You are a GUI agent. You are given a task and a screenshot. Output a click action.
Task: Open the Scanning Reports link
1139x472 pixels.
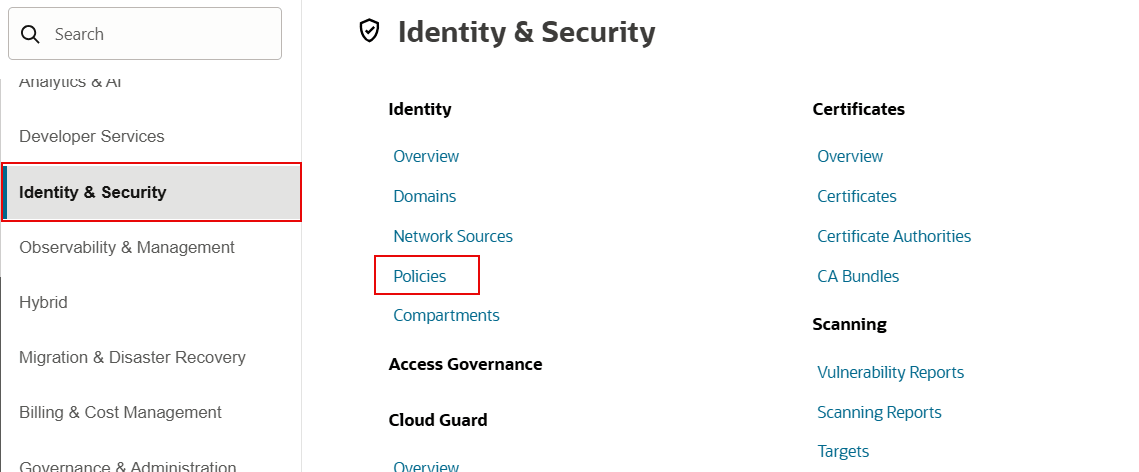[x=879, y=412]
